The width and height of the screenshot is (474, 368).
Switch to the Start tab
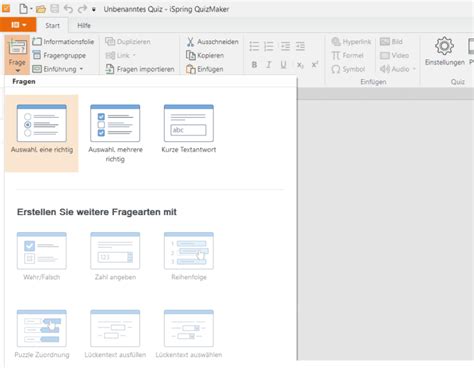pos(52,25)
